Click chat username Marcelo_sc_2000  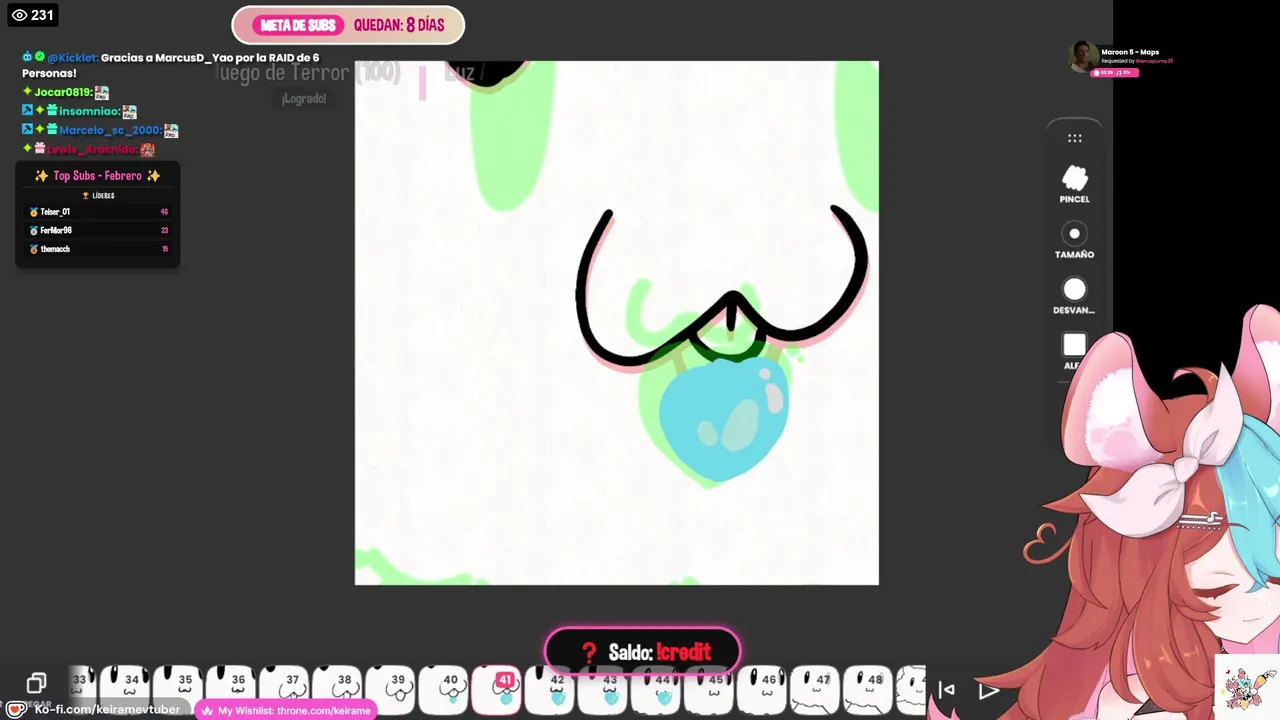click(110, 130)
